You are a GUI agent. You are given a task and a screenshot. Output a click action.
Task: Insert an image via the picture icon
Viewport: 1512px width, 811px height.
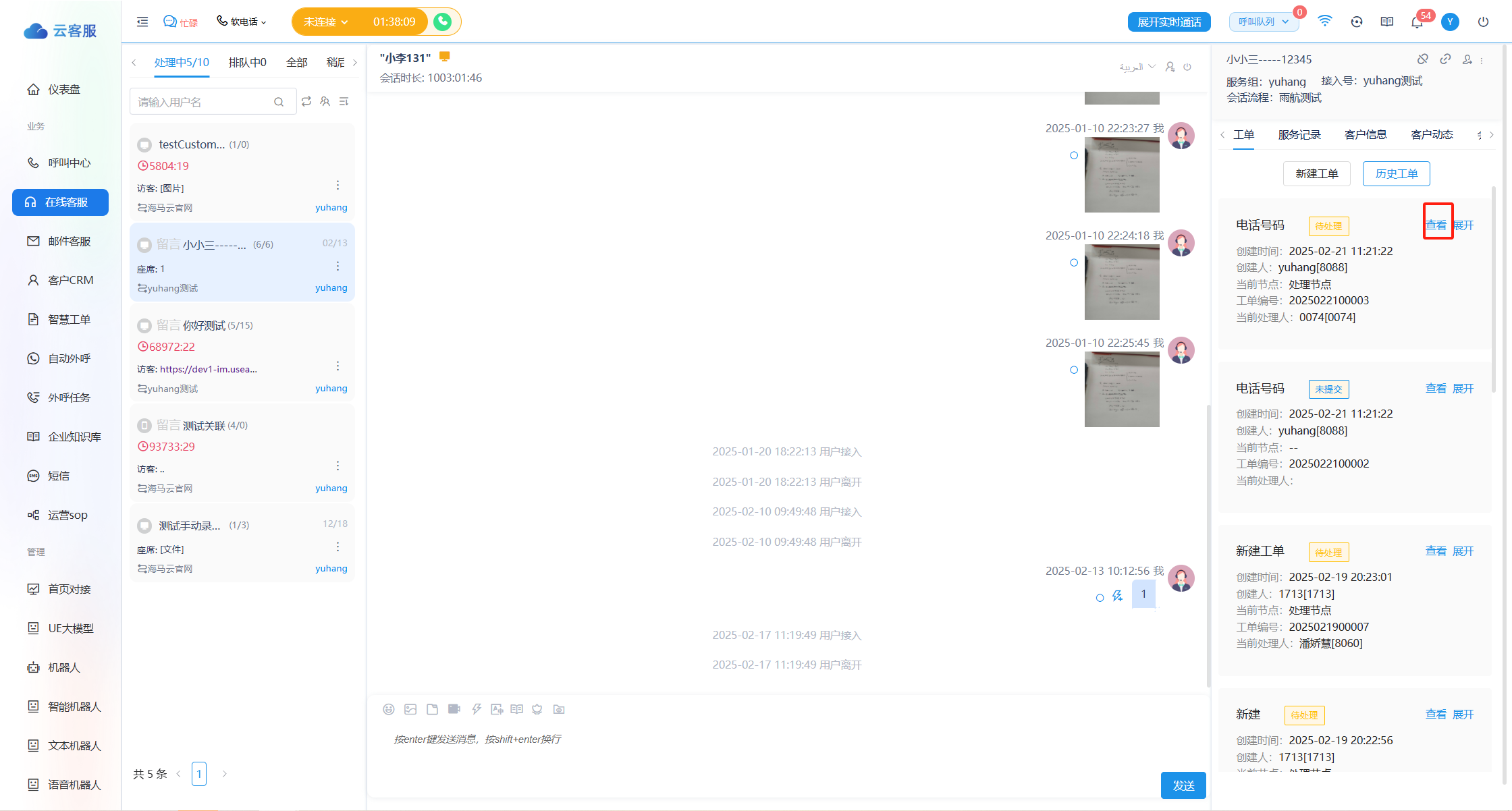coord(410,709)
